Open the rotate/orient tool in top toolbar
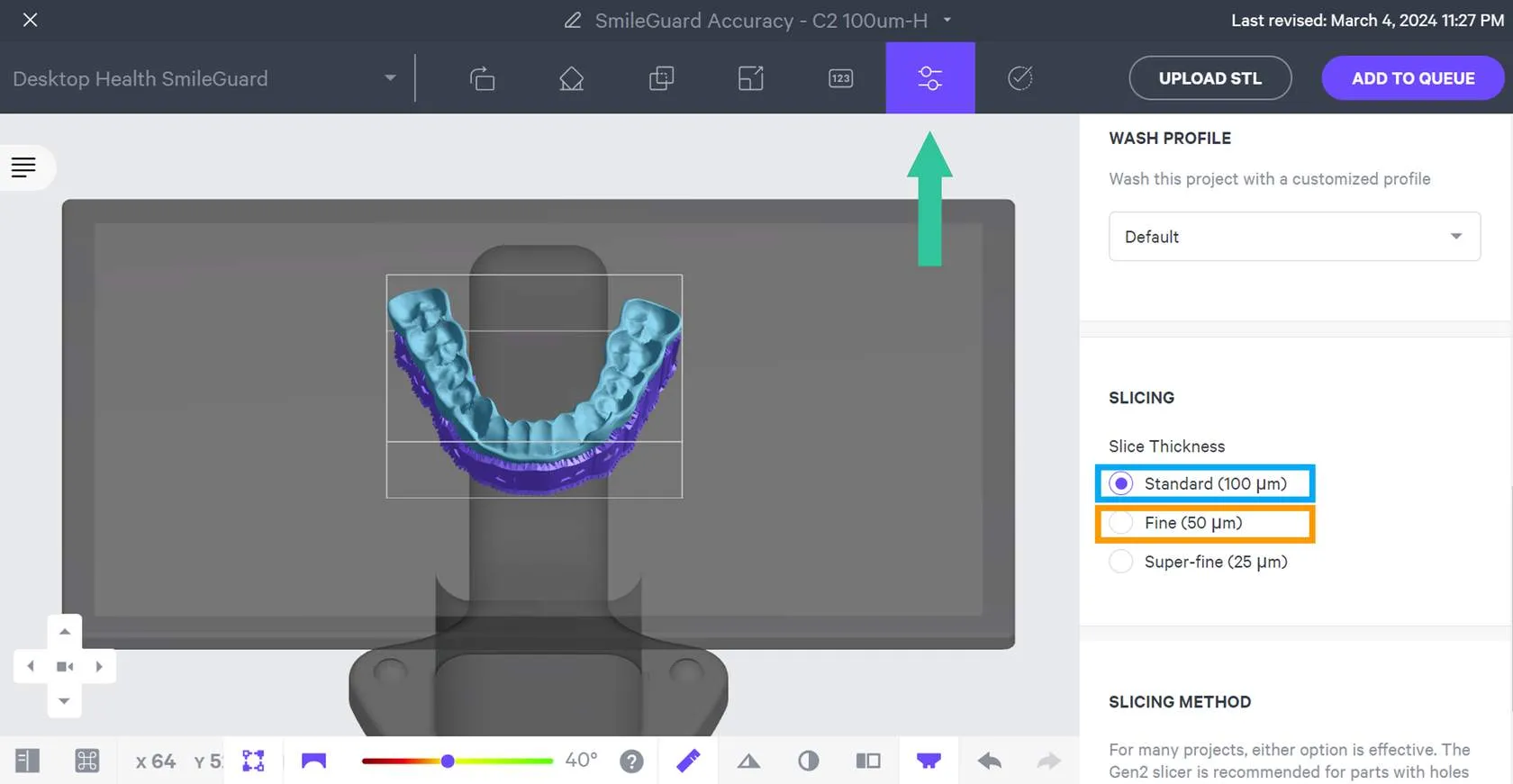This screenshot has height=784, width=1513. [482, 78]
